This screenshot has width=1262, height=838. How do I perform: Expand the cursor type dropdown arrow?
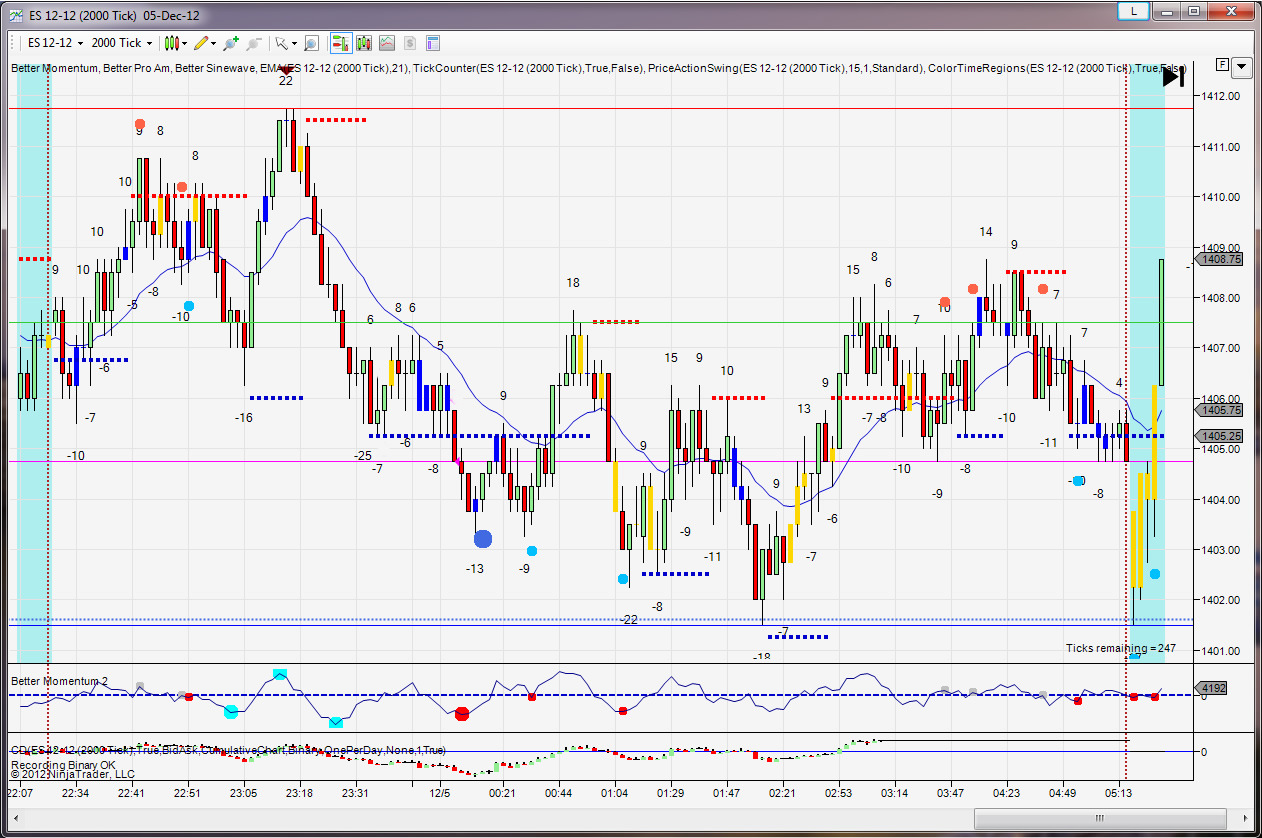coord(294,43)
